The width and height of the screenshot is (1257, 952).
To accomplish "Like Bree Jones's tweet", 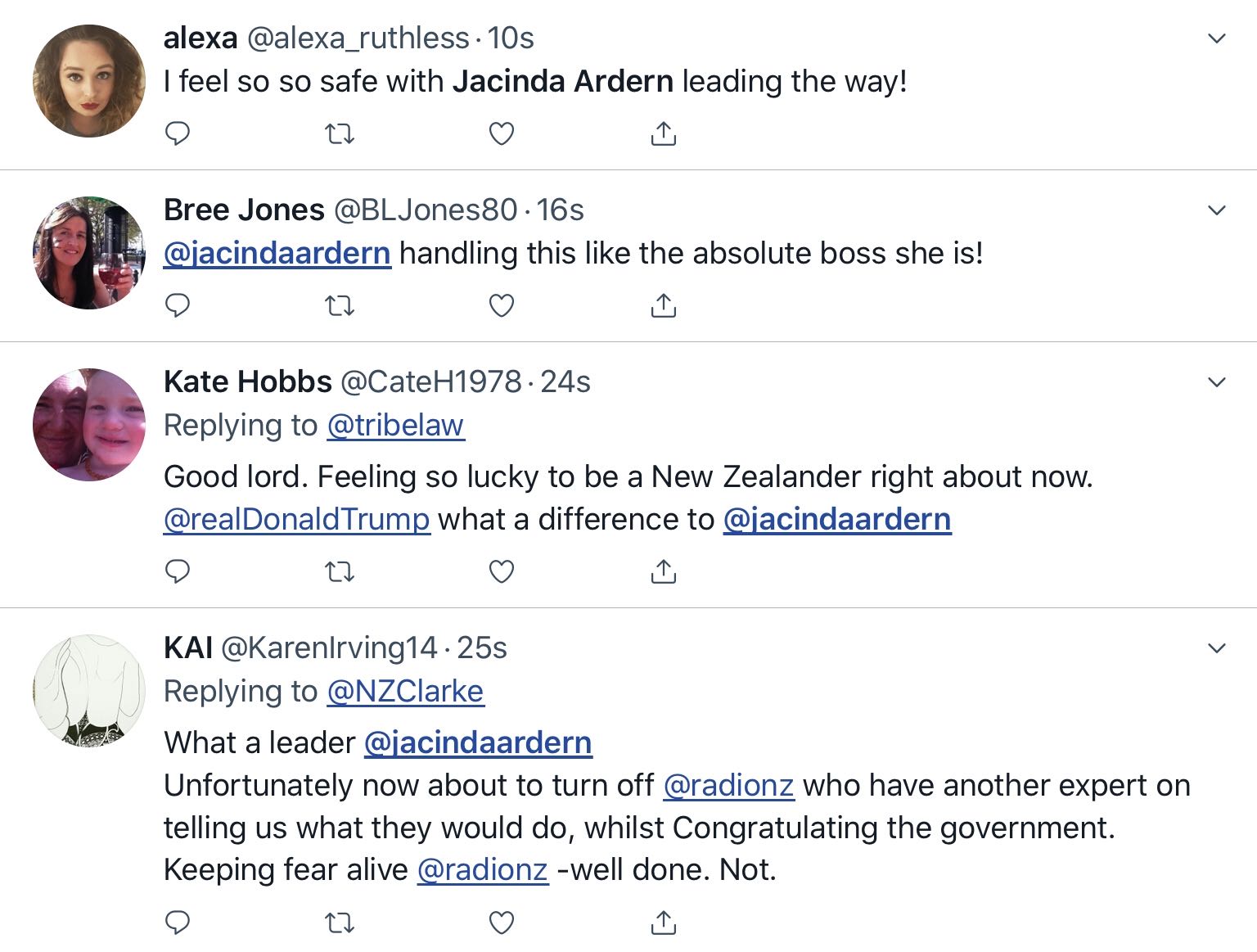I will tap(501, 305).
